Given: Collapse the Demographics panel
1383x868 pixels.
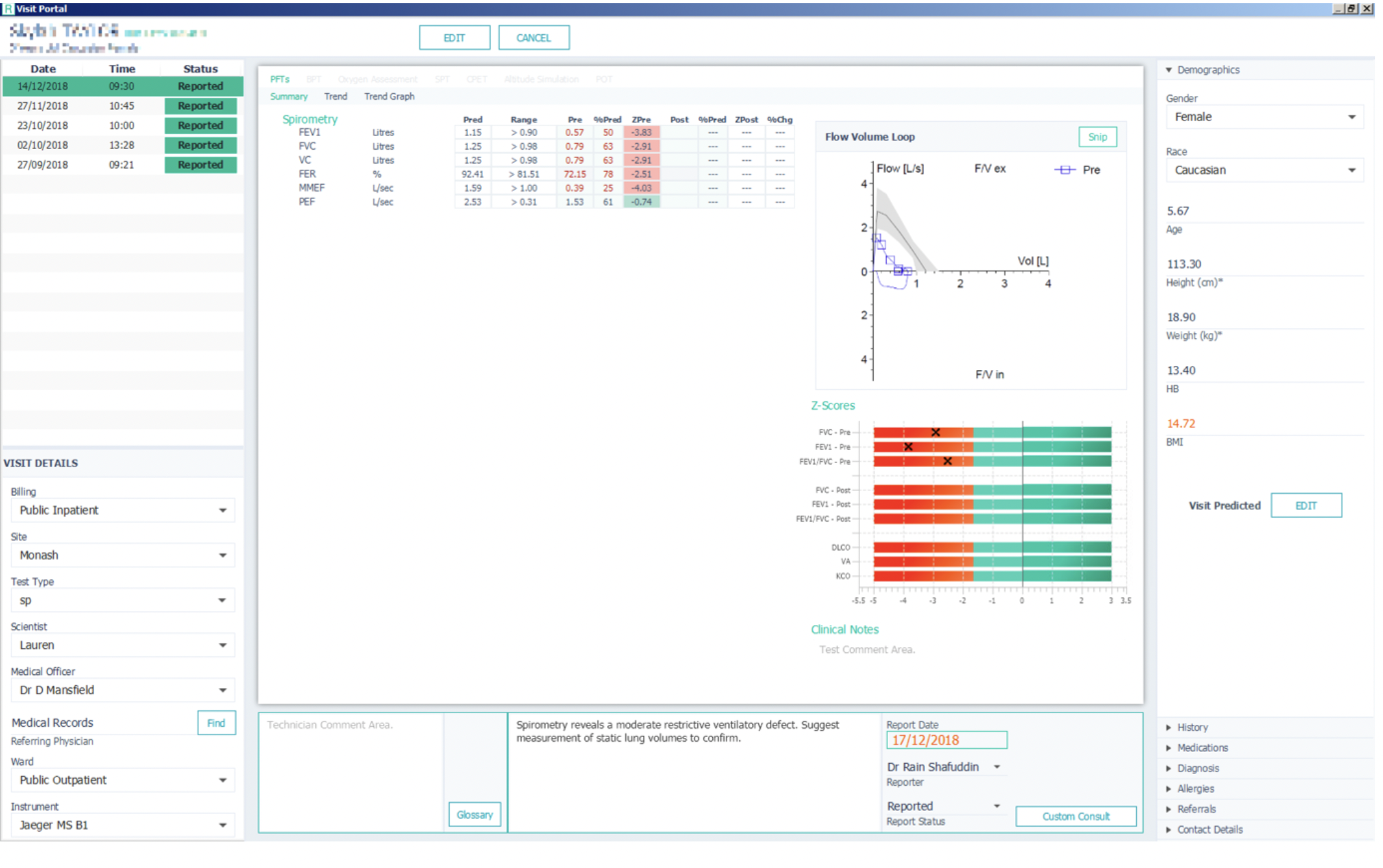Looking at the screenshot, I should 1168,69.
